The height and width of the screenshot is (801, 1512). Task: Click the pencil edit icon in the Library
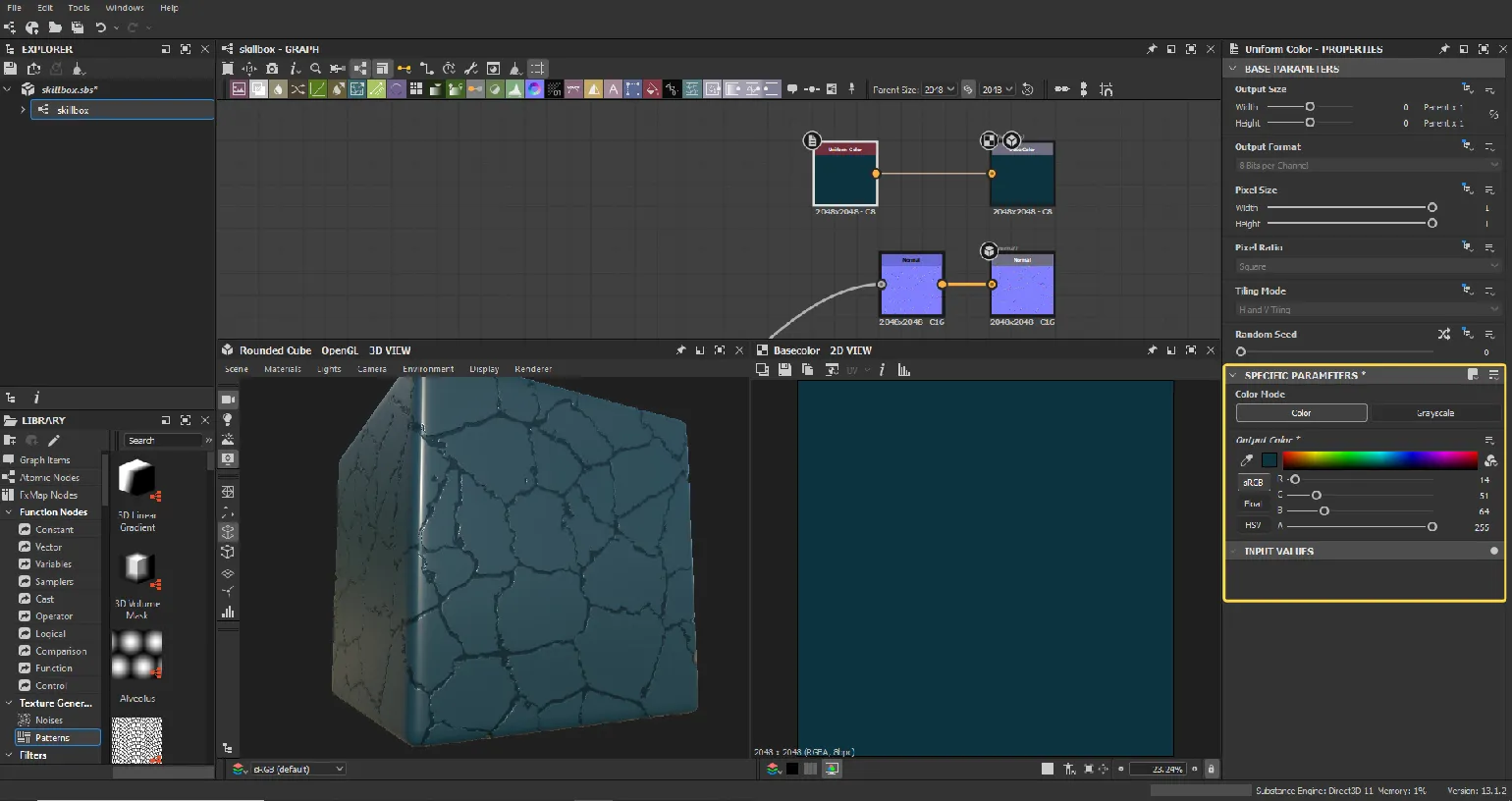(x=54, y=441)
